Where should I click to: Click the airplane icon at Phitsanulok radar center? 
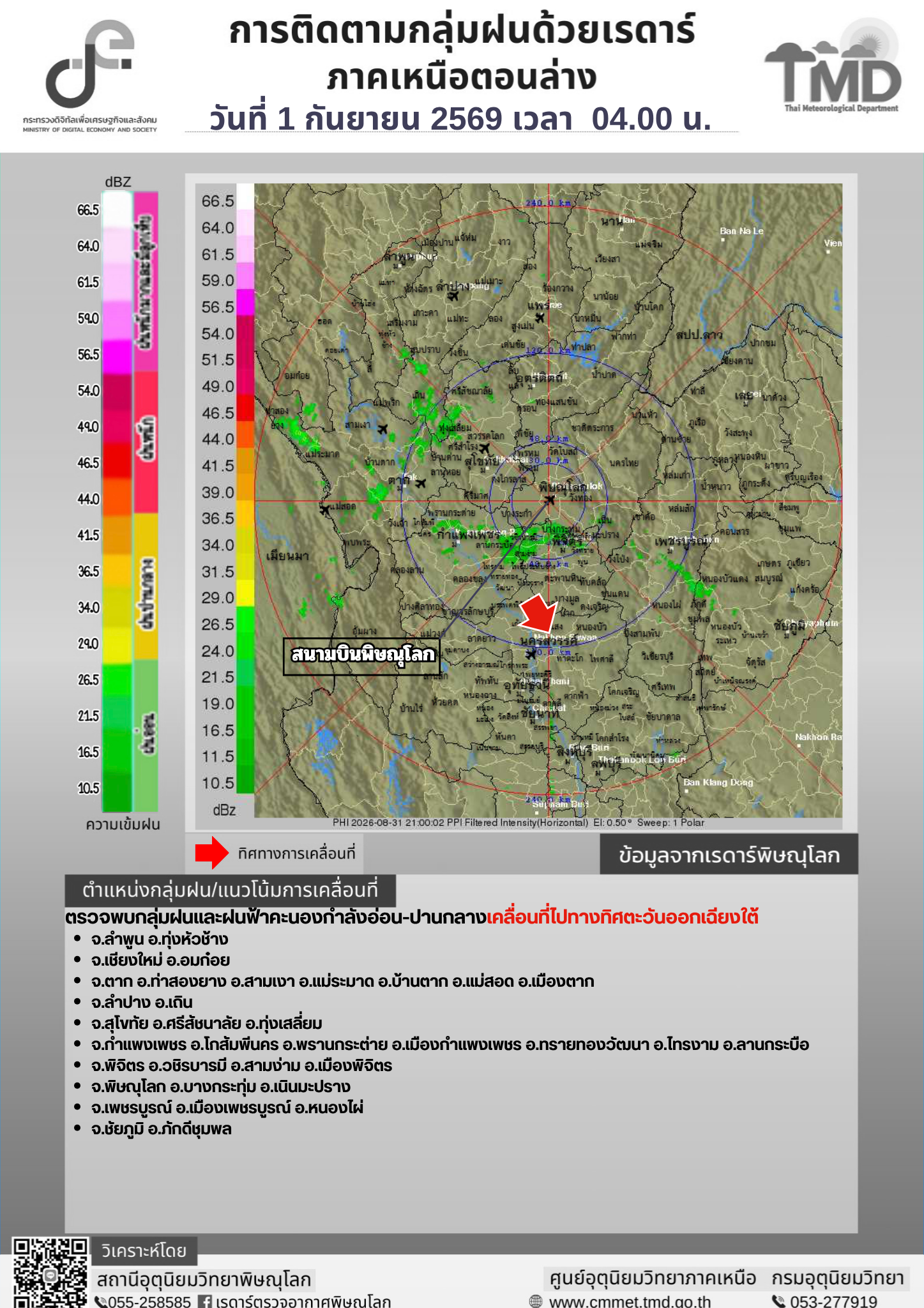click(550, 499)
